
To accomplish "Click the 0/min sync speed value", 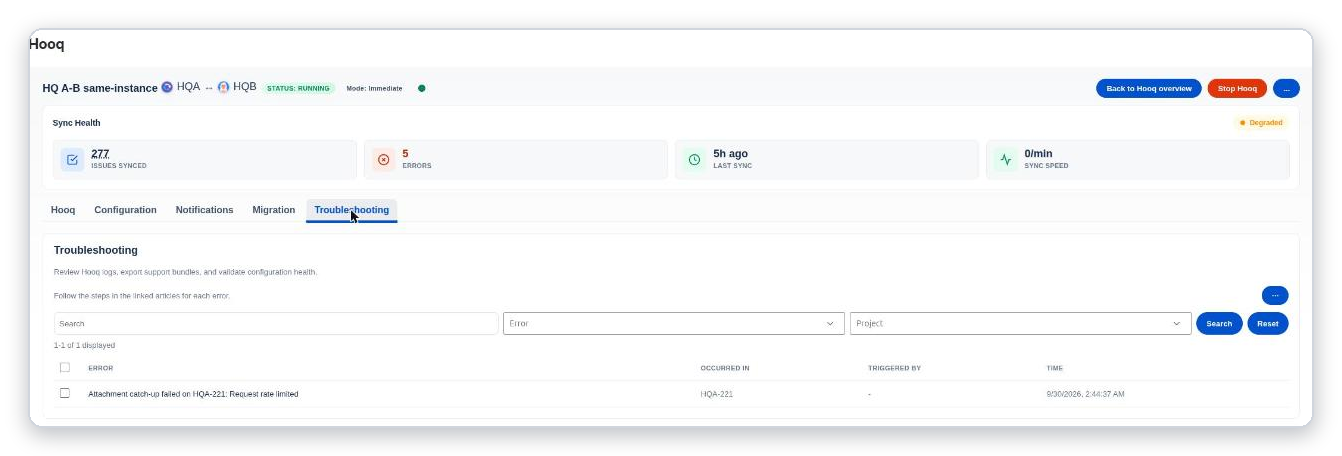I will point(1038,153).
